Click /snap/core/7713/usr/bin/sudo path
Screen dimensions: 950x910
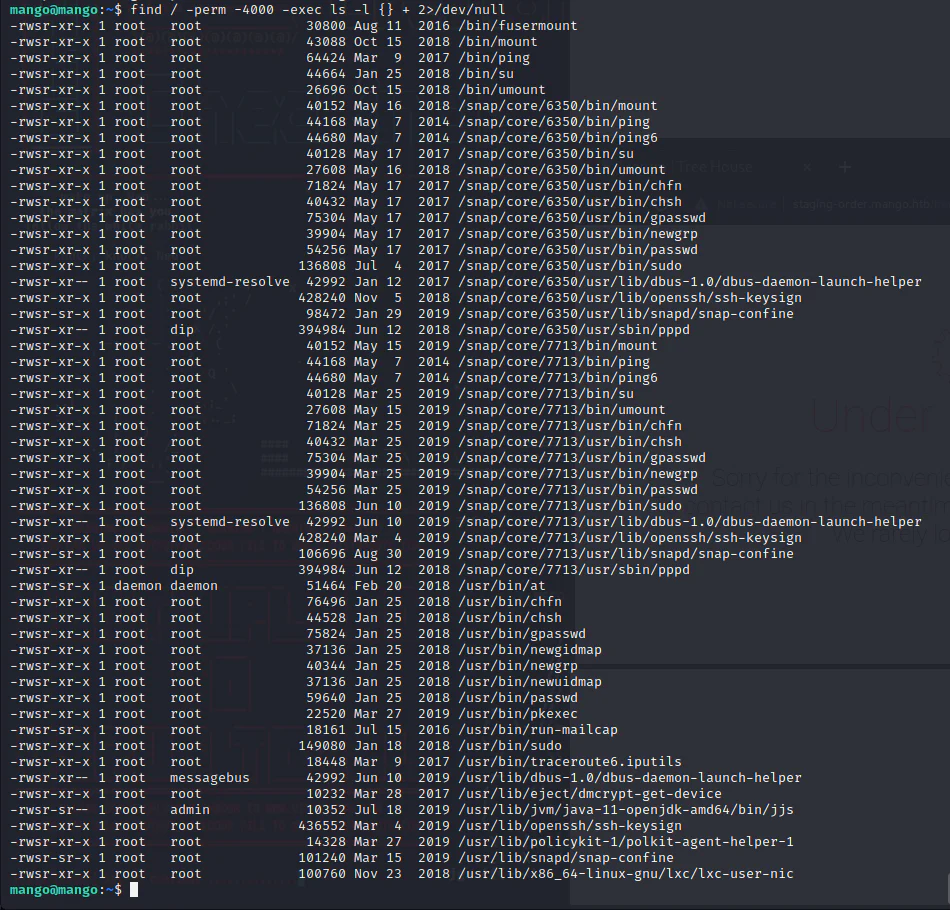tap(570, 506)
